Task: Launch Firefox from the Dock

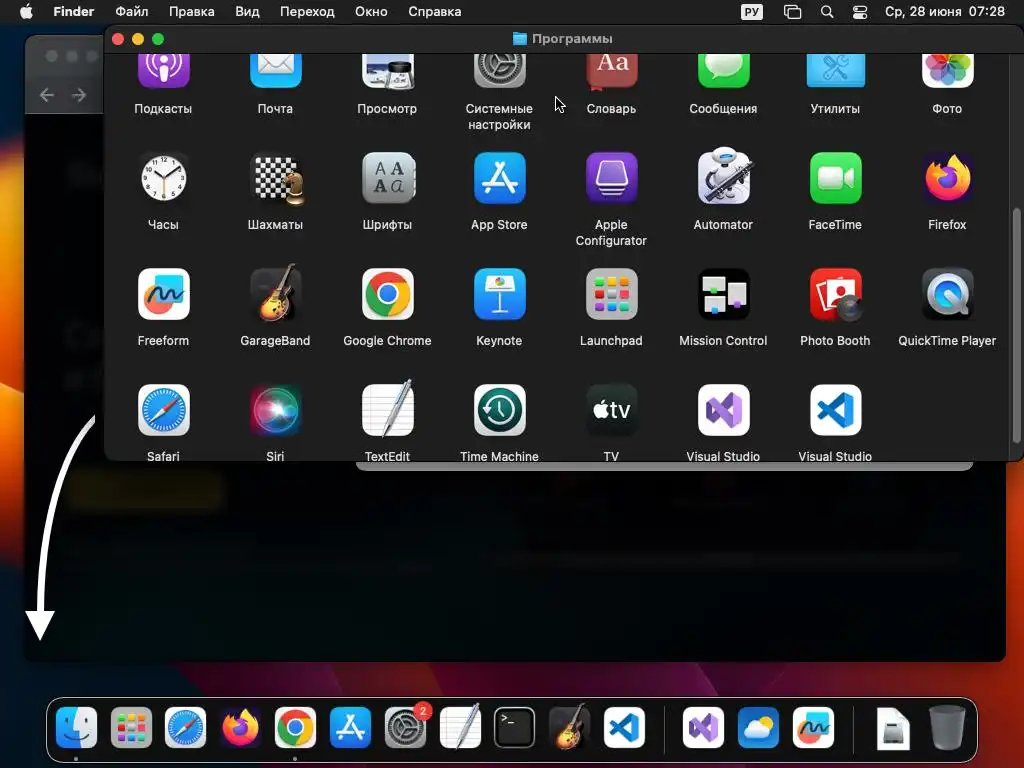Action: 240,727
